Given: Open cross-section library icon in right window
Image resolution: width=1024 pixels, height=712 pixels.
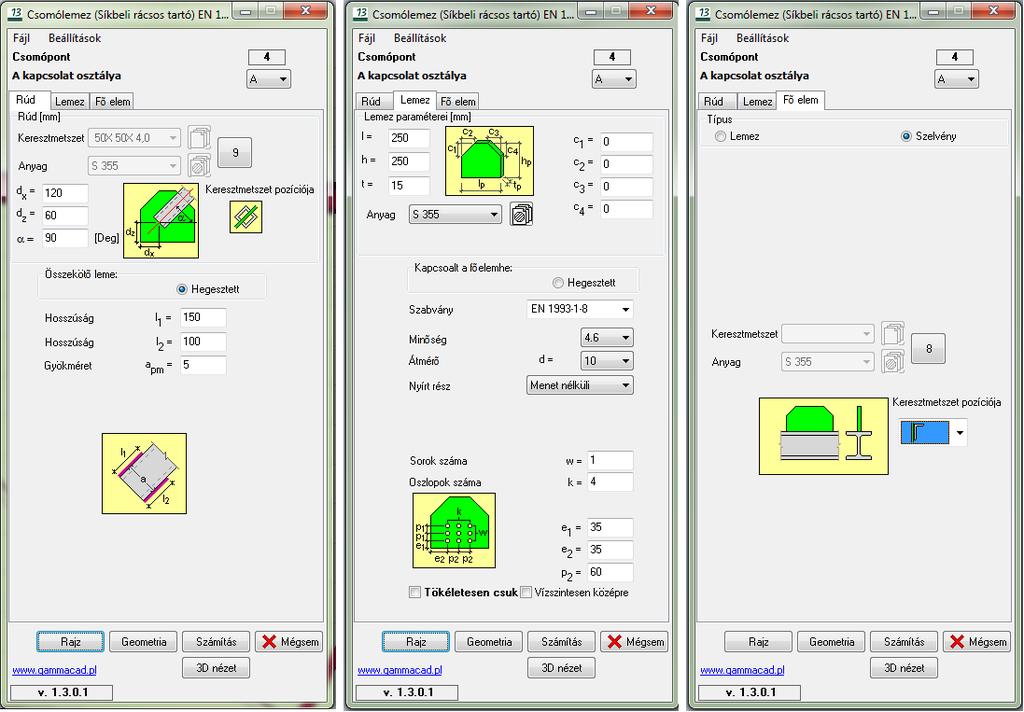Looking at the screenshot, I should [x=893, y=334].
